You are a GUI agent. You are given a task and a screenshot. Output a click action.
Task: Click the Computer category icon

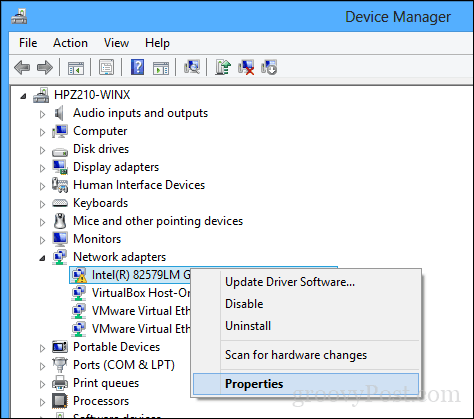(x=60, y=131)
